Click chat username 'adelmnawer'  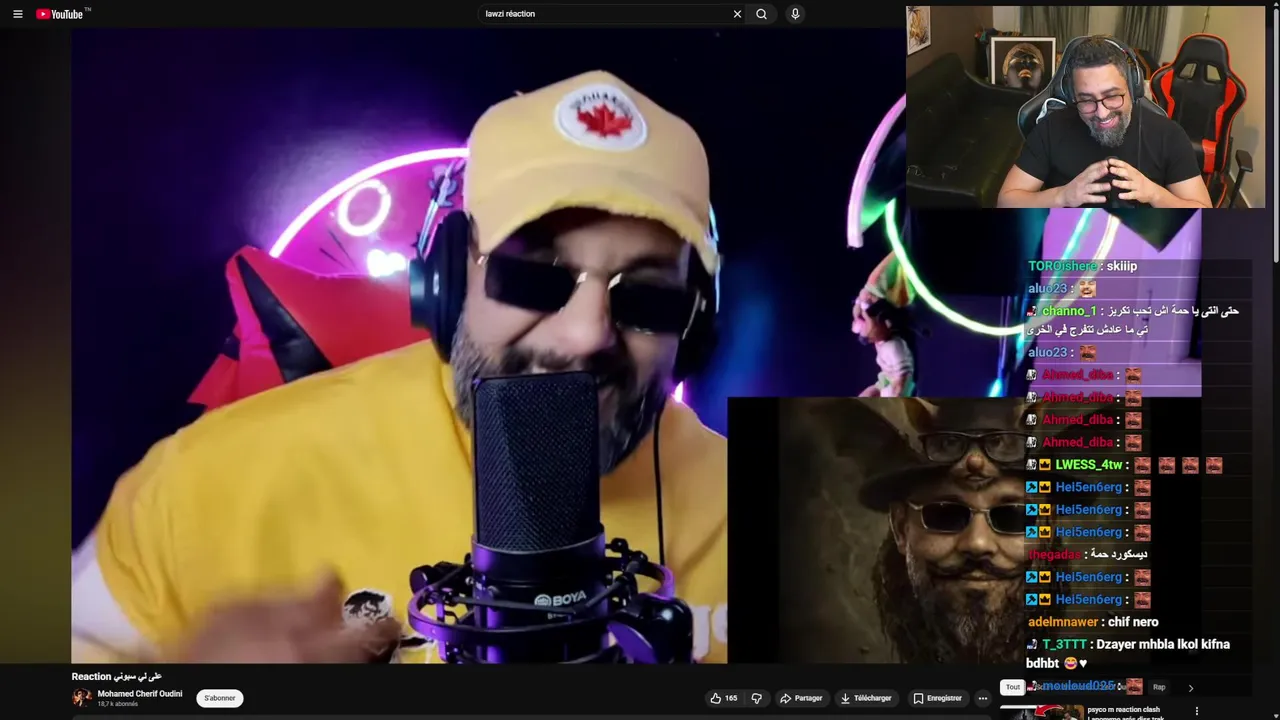[x=1064, y=622]
